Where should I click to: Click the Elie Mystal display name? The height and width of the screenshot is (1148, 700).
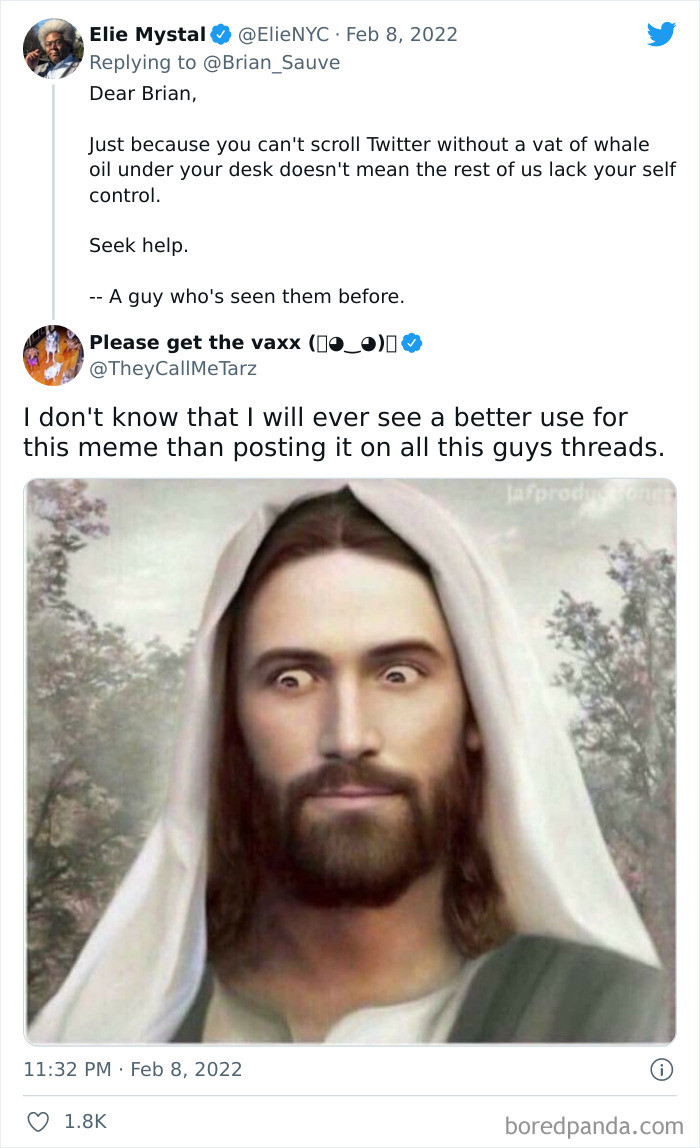tap(147, 34)
